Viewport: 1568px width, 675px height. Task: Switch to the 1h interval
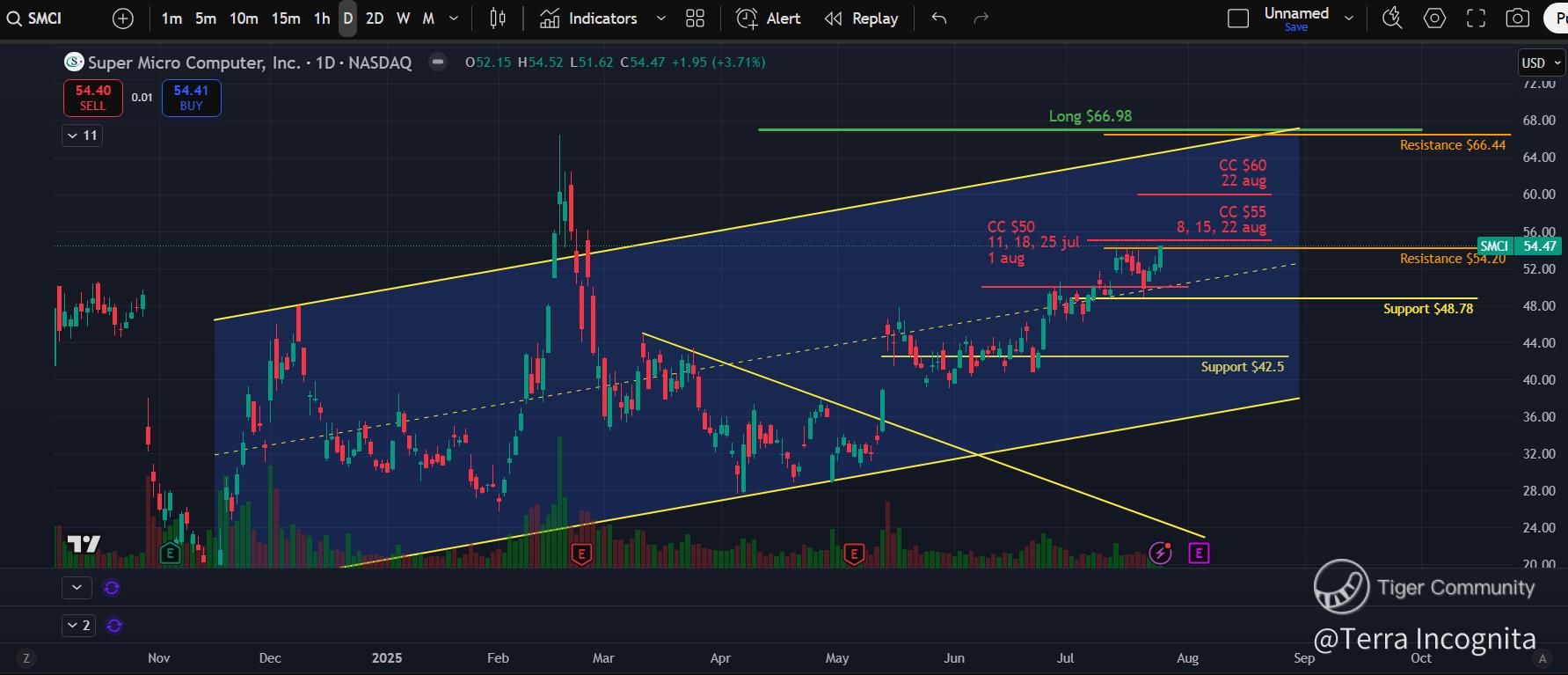tap(322, 18)
